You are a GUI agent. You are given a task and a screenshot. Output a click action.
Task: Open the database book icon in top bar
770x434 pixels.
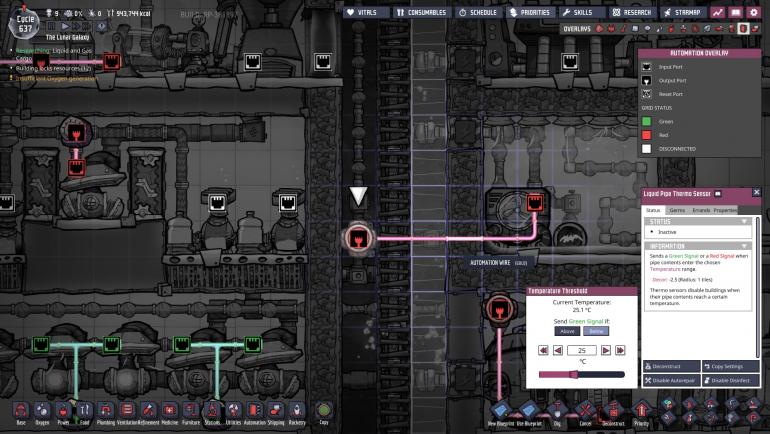pyautogui.click(x=736, y=12)
